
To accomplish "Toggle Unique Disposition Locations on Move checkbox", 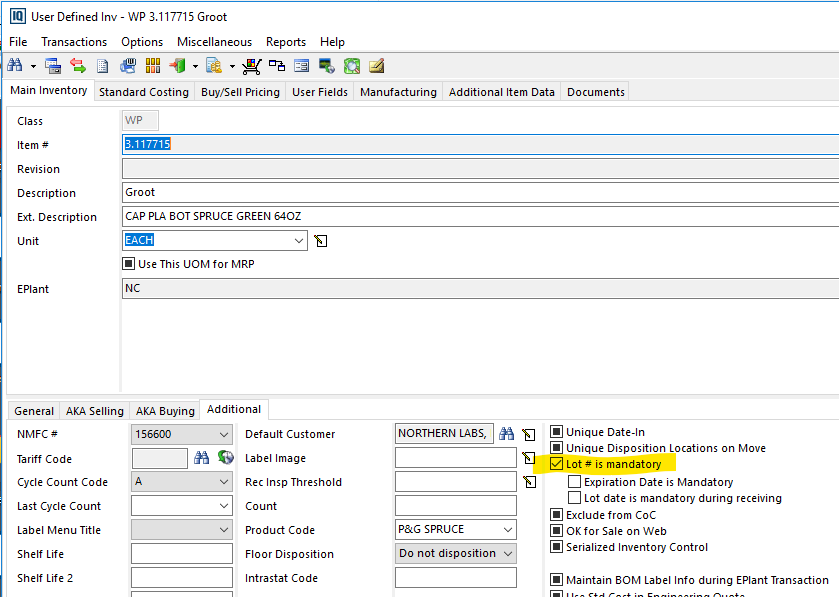I will click(x=556, y=448).
